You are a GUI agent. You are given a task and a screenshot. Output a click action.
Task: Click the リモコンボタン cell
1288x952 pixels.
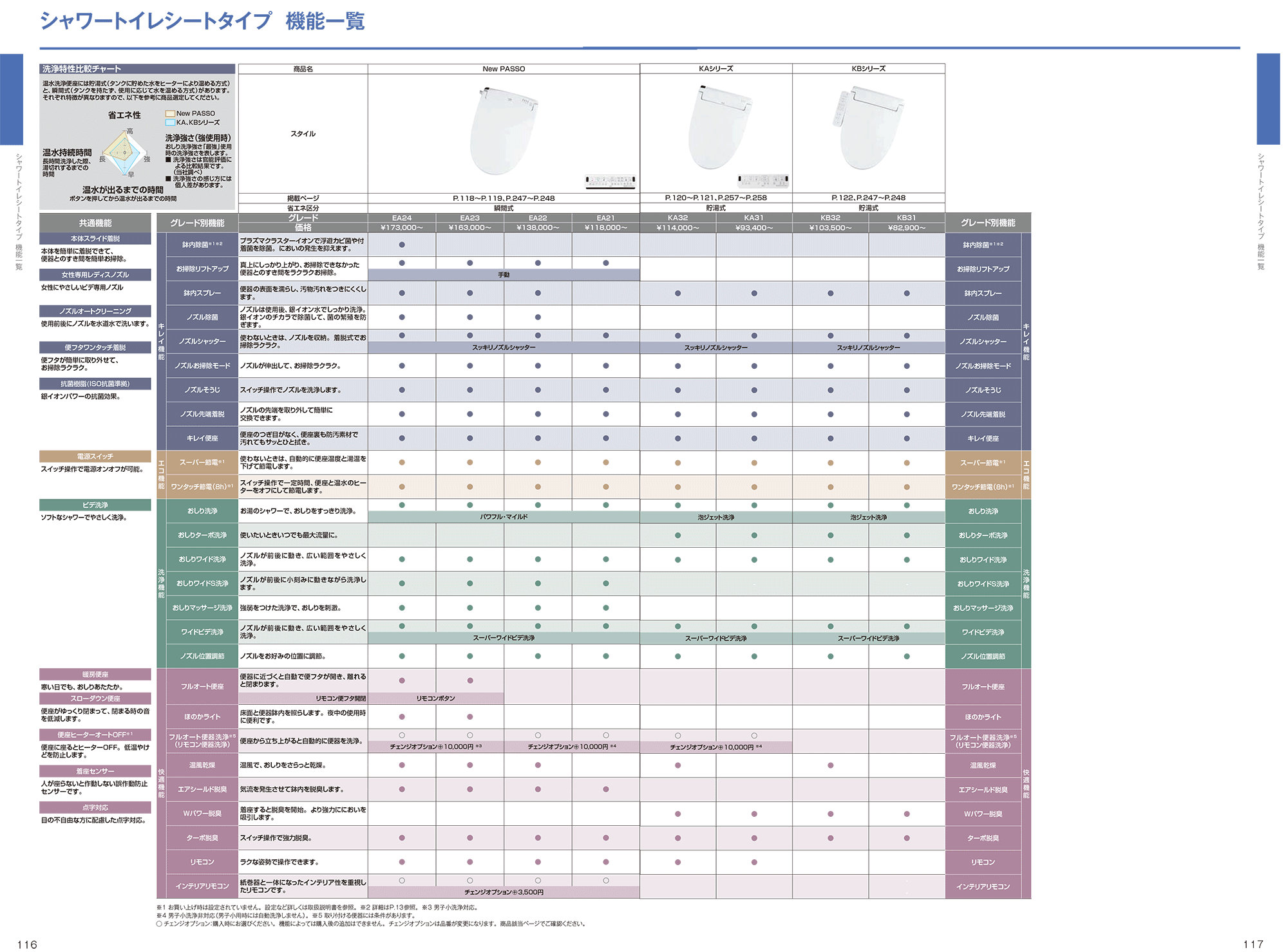coord(436,698)
